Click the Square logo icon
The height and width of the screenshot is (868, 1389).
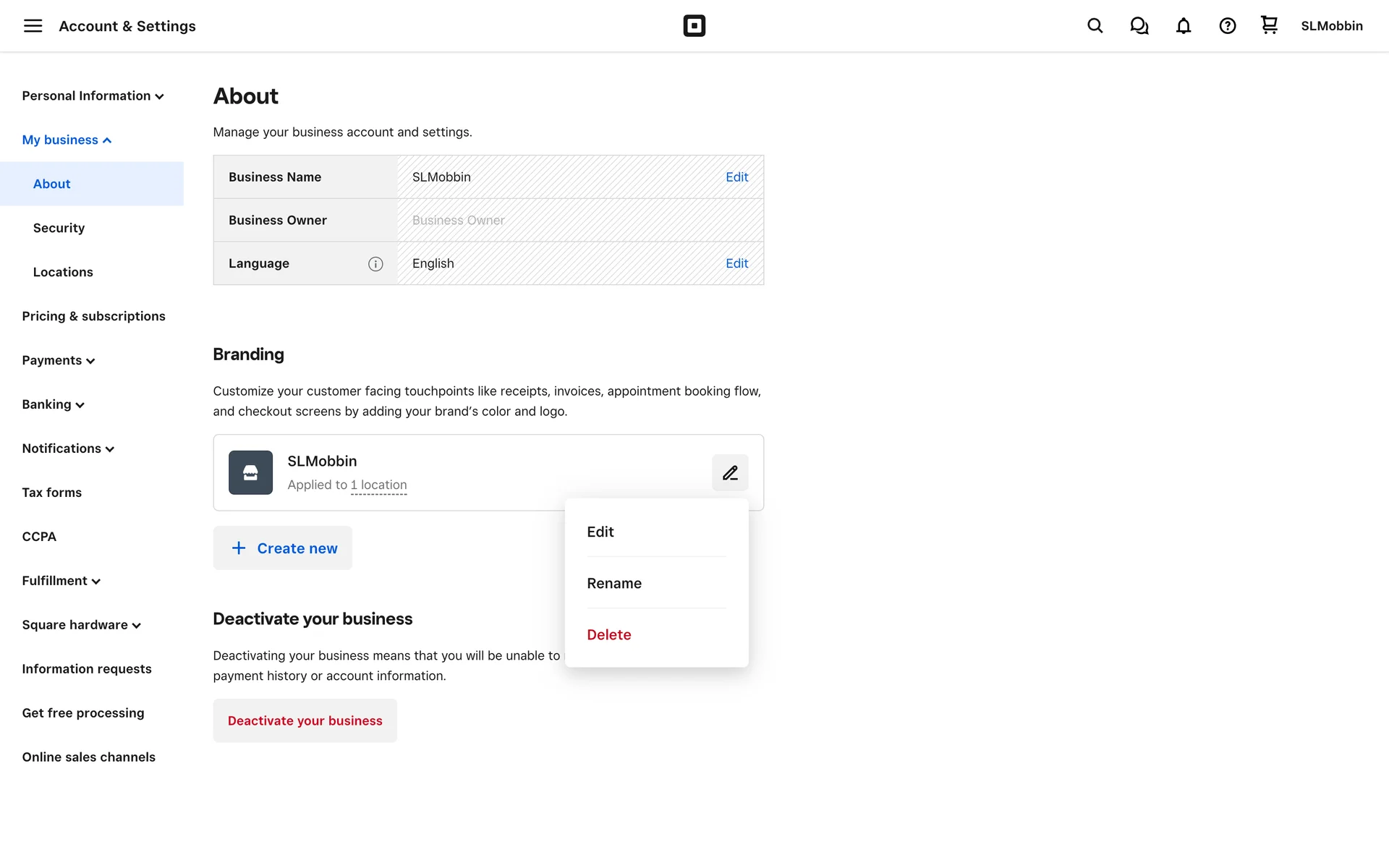tap(694, 26)
